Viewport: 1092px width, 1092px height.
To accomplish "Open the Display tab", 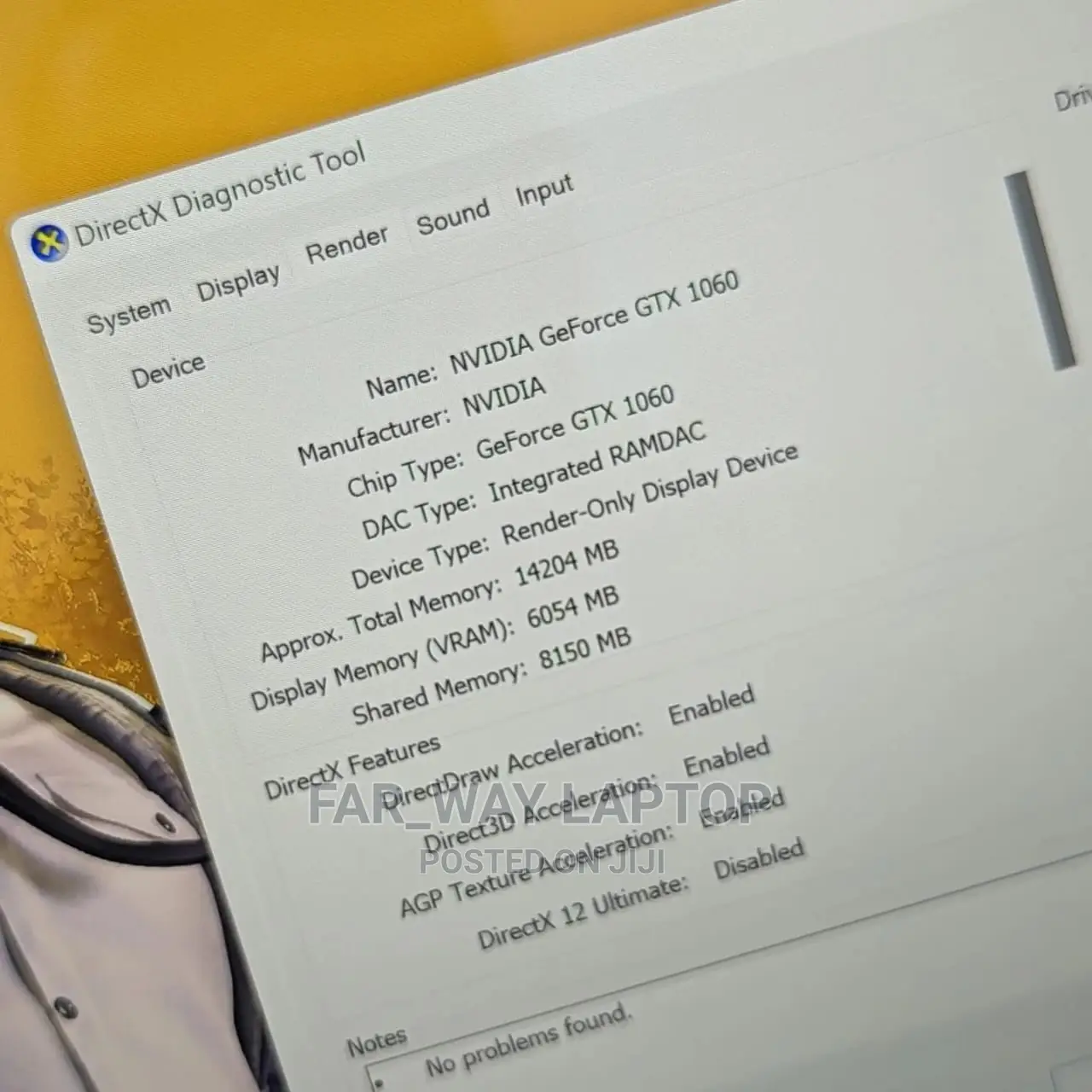I will [238, 282].
